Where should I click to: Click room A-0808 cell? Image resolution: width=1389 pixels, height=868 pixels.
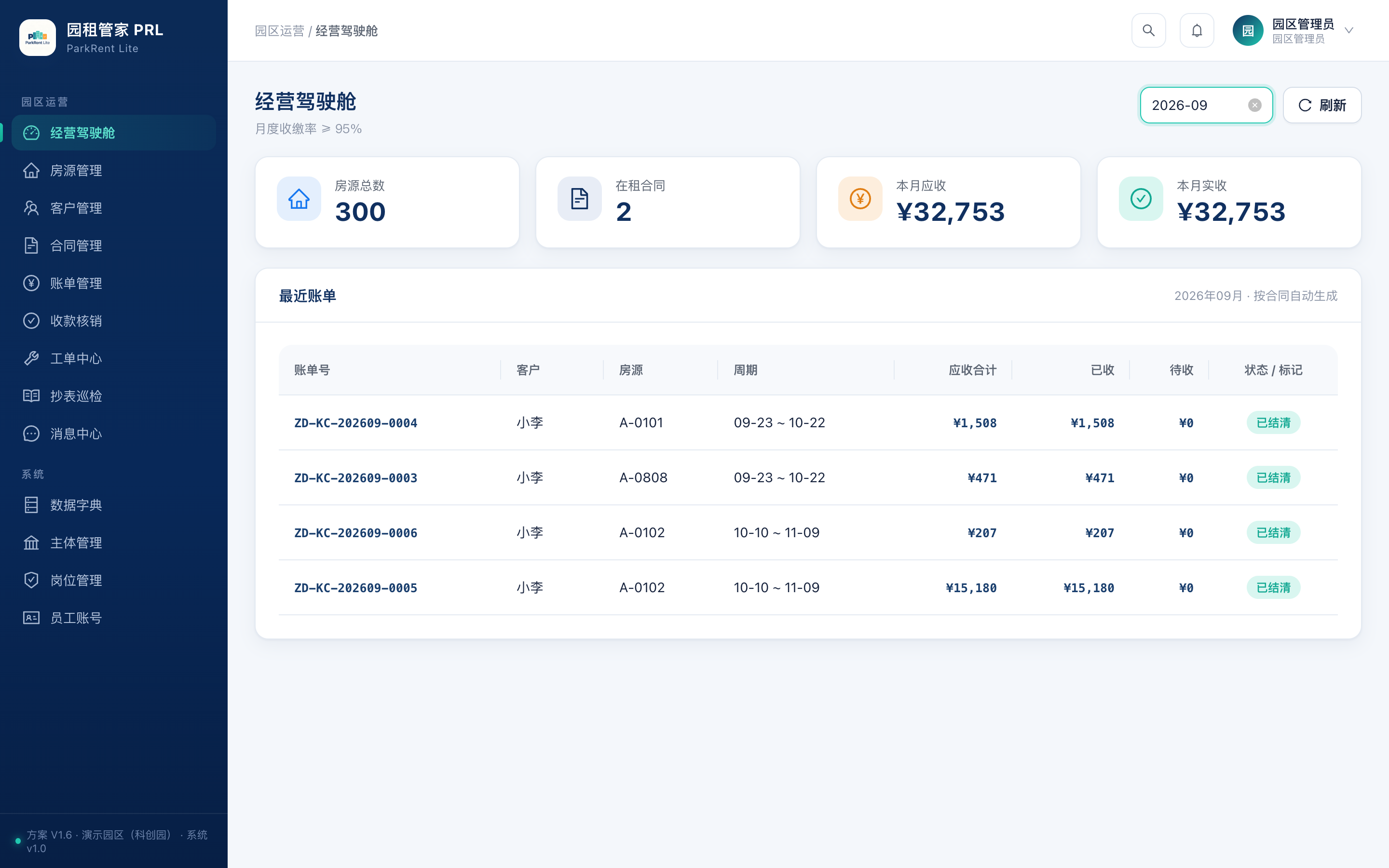[x=643, y=477]
